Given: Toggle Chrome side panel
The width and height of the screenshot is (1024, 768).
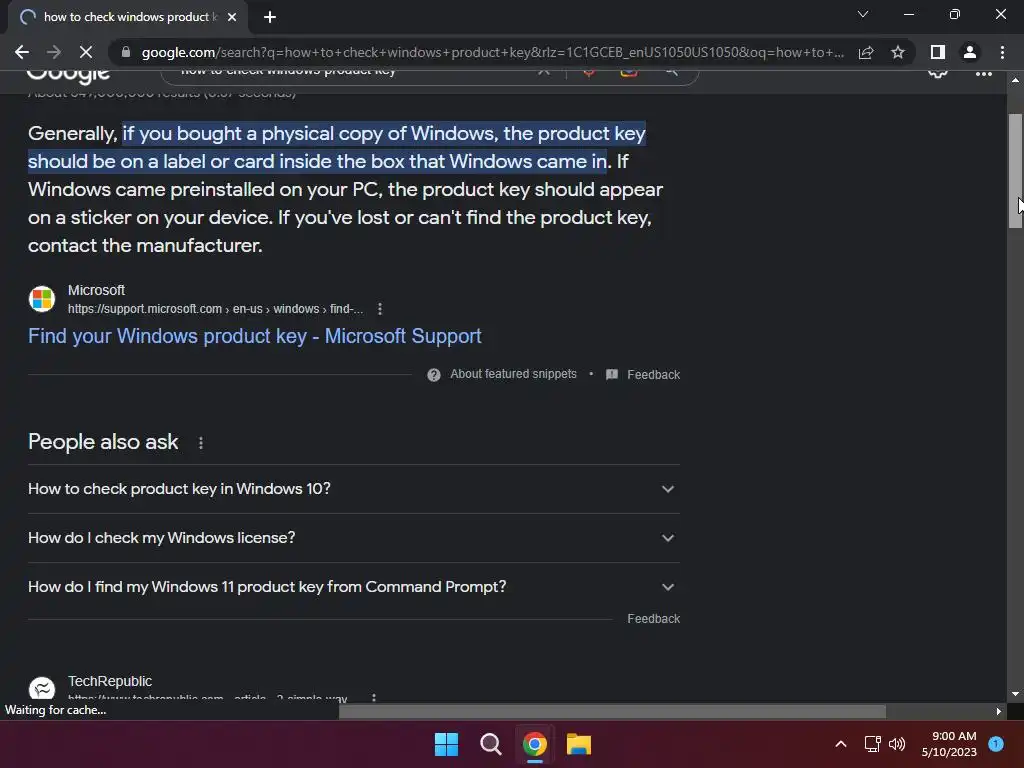Looking at the screenshot, I should [x=938, y=52].
